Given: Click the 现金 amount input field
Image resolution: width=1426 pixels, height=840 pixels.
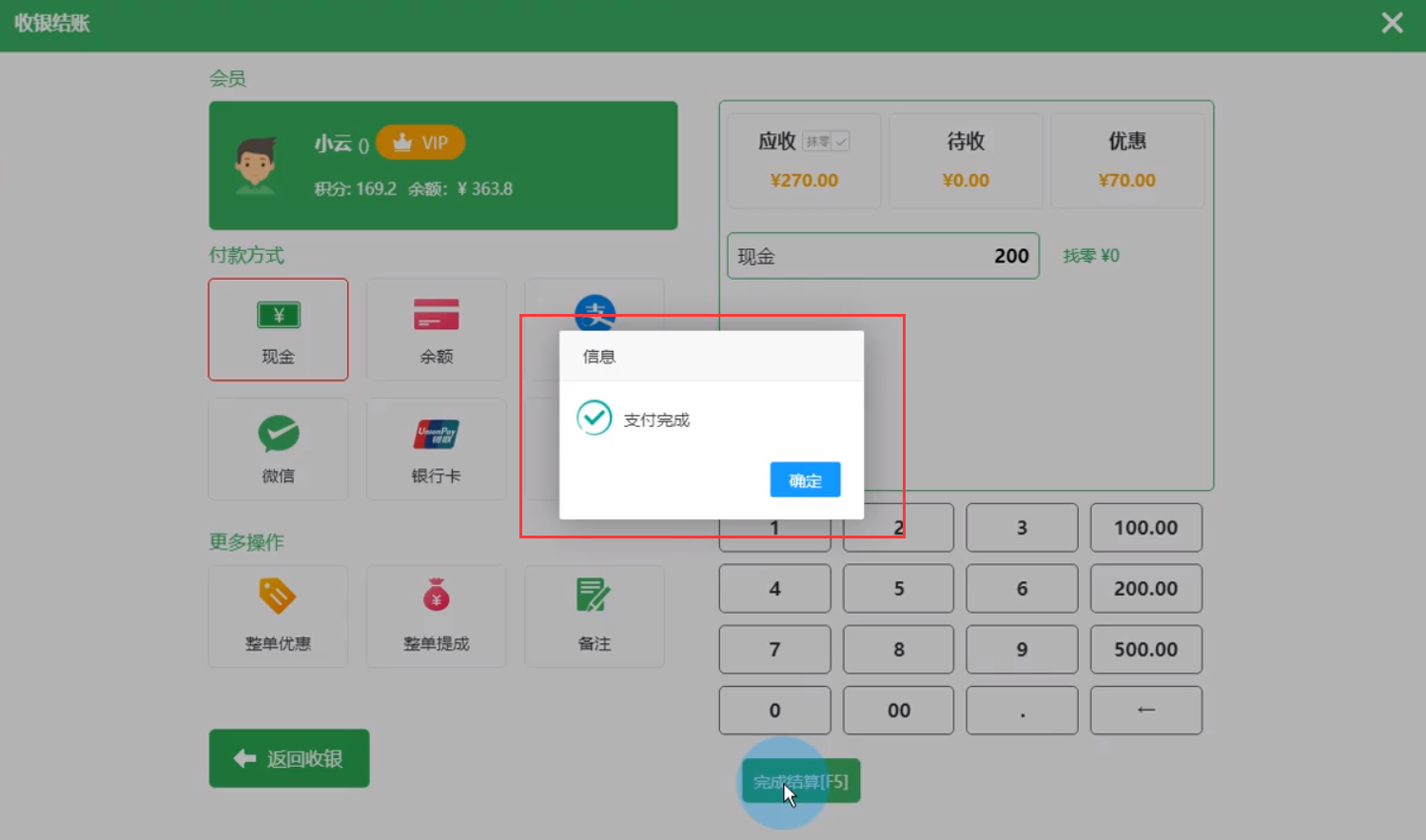Looking at the screenshot, I should coord(882,256).
